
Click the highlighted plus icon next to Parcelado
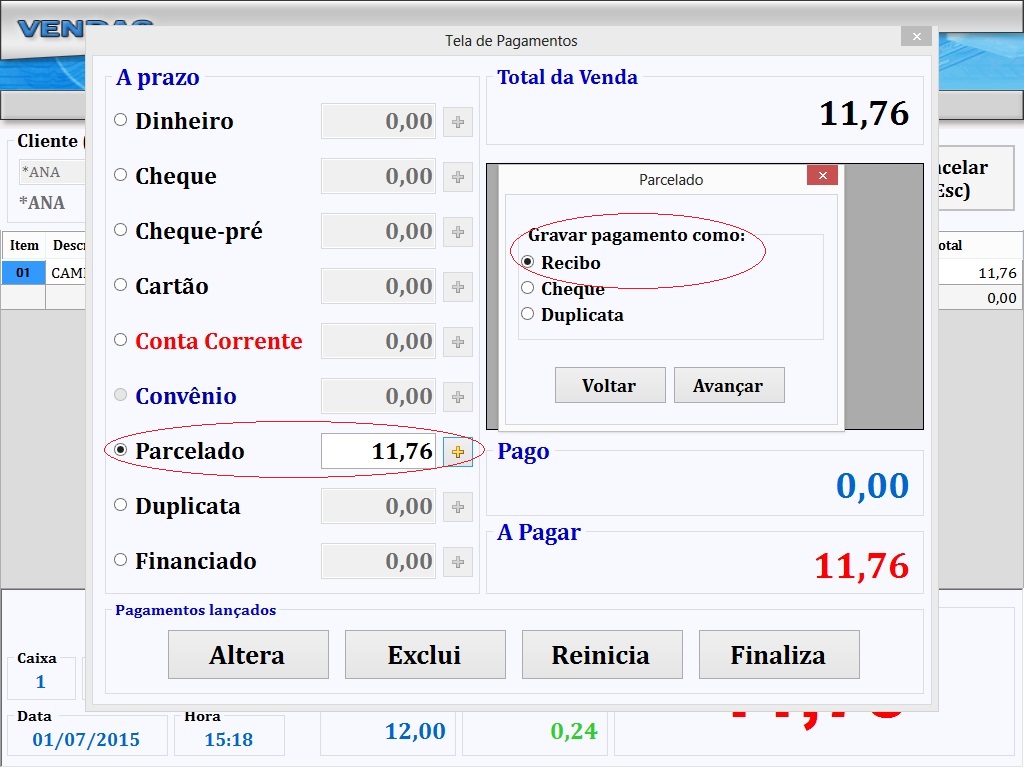click(x=458, y=451)
